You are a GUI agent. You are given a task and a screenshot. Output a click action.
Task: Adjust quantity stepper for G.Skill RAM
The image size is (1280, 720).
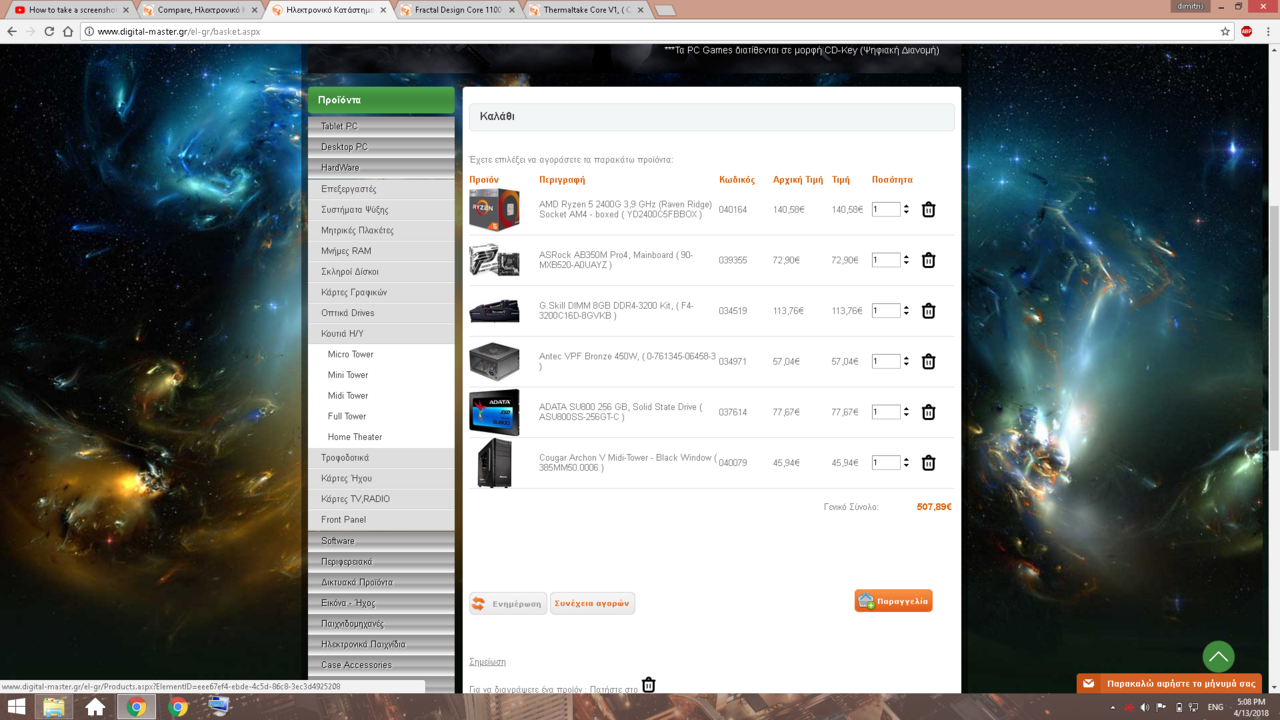[906, 311]
